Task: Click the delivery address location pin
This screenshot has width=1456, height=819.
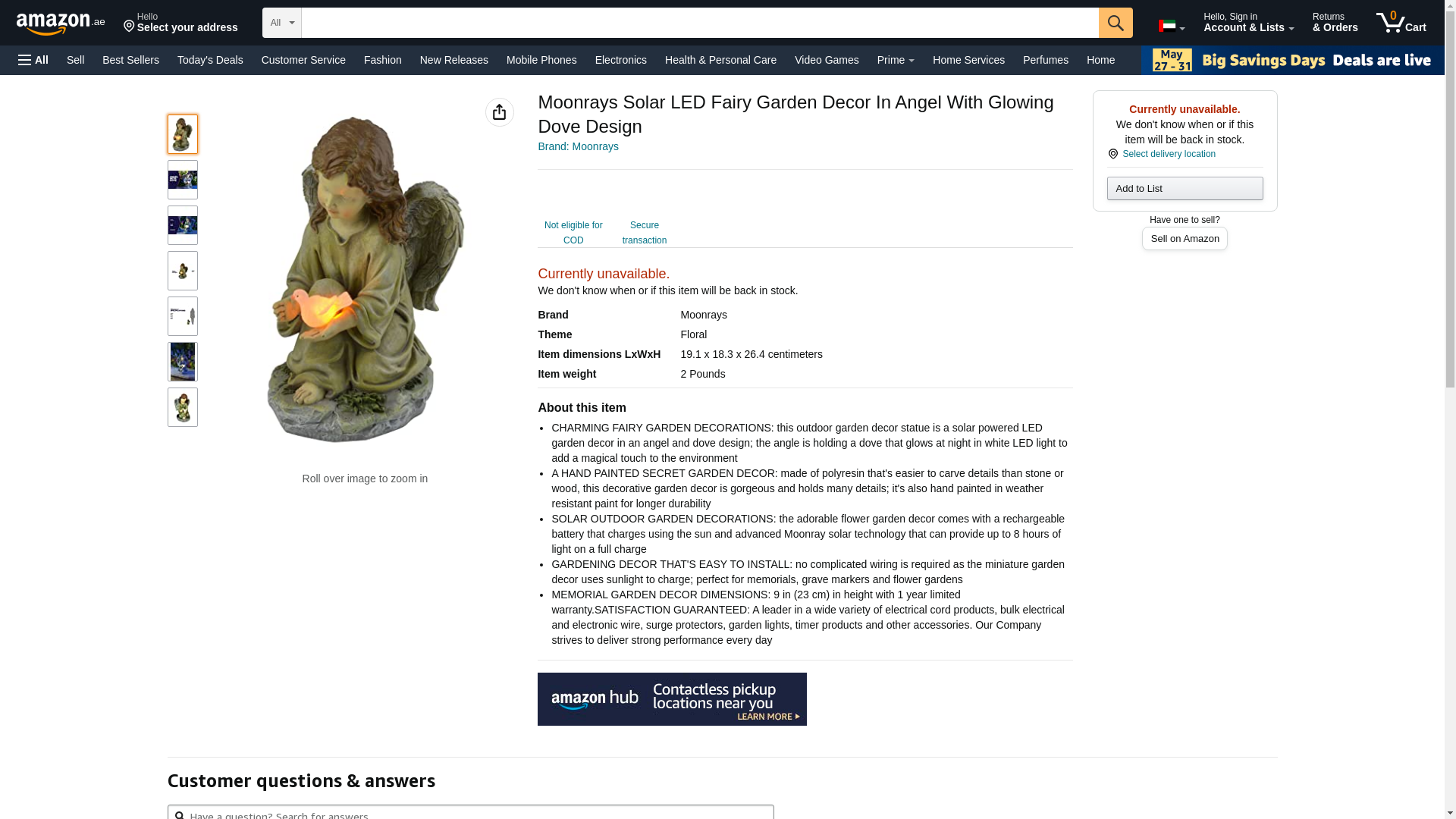Action: 129,27
